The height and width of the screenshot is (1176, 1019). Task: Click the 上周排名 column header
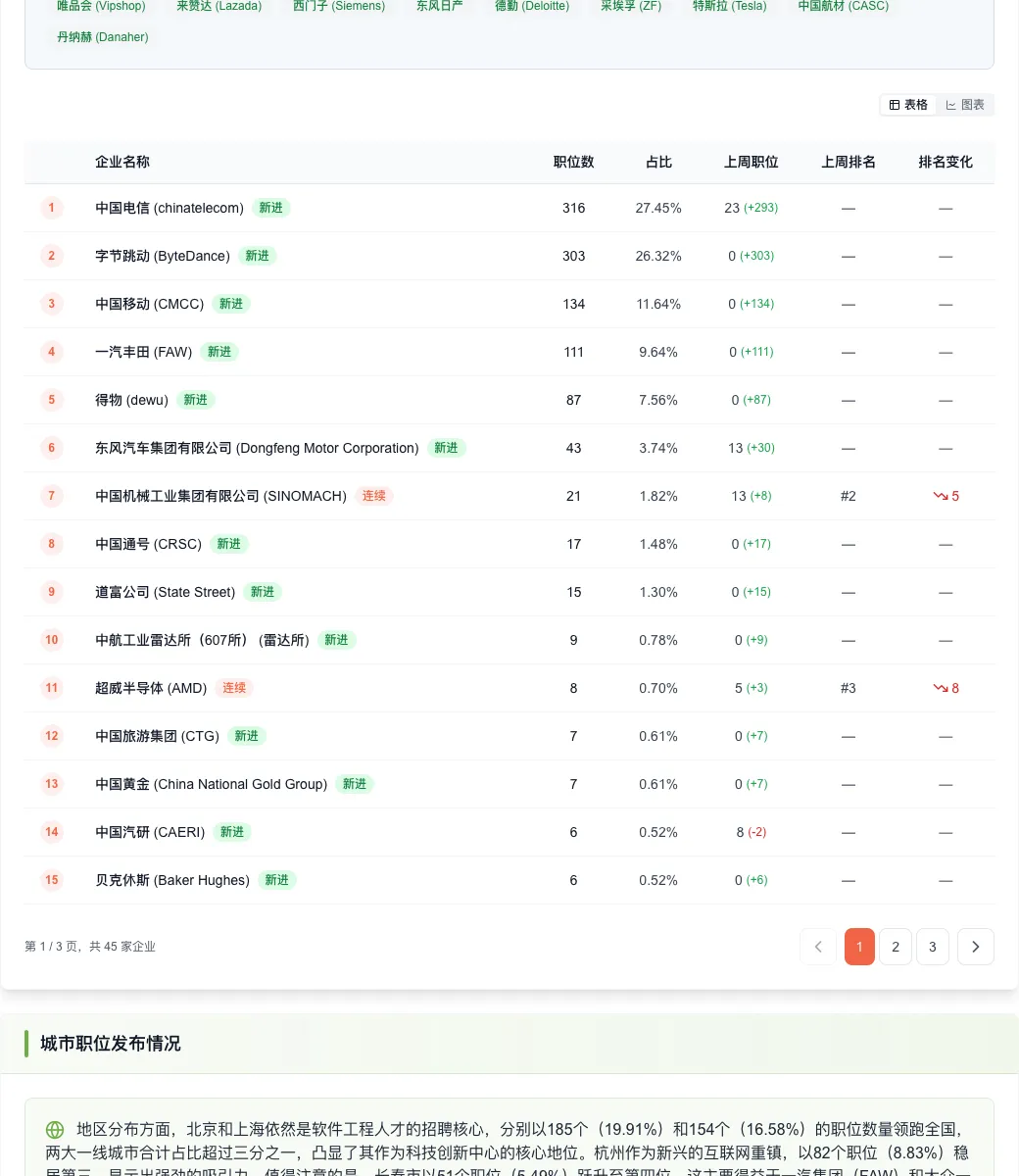[x=849, y=162]
